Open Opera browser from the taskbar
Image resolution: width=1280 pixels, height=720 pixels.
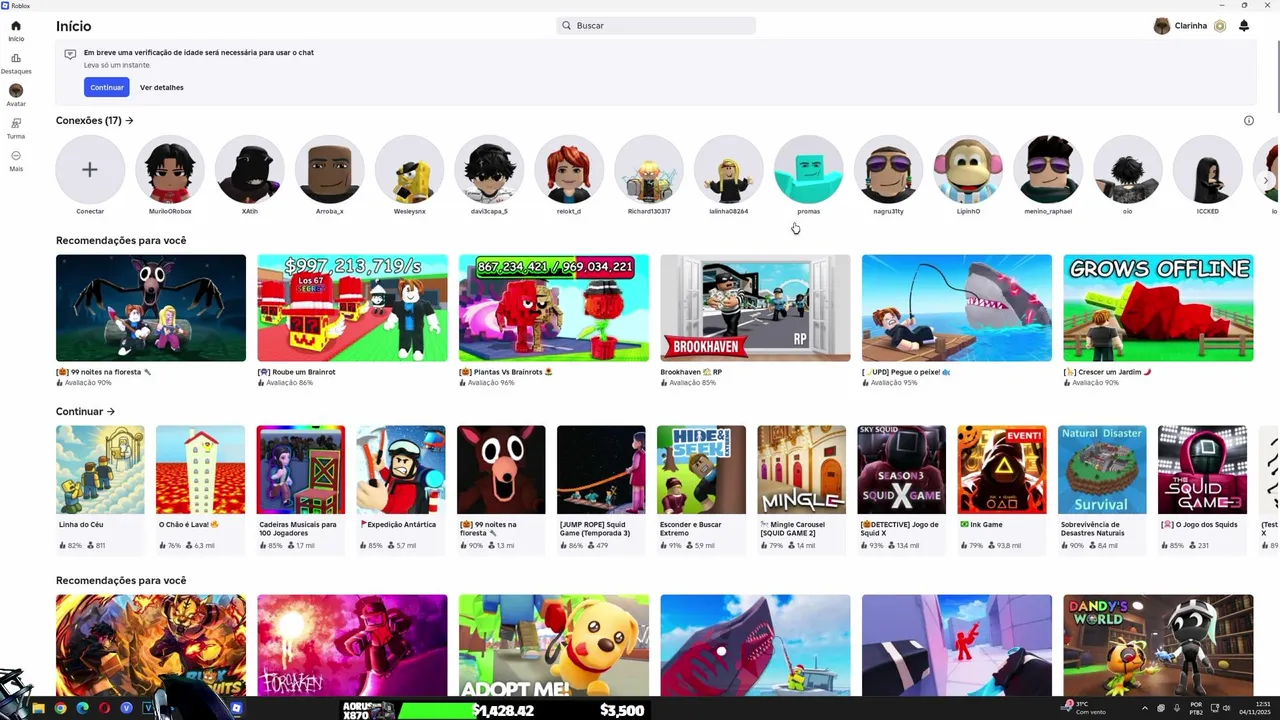coord(105,708)
